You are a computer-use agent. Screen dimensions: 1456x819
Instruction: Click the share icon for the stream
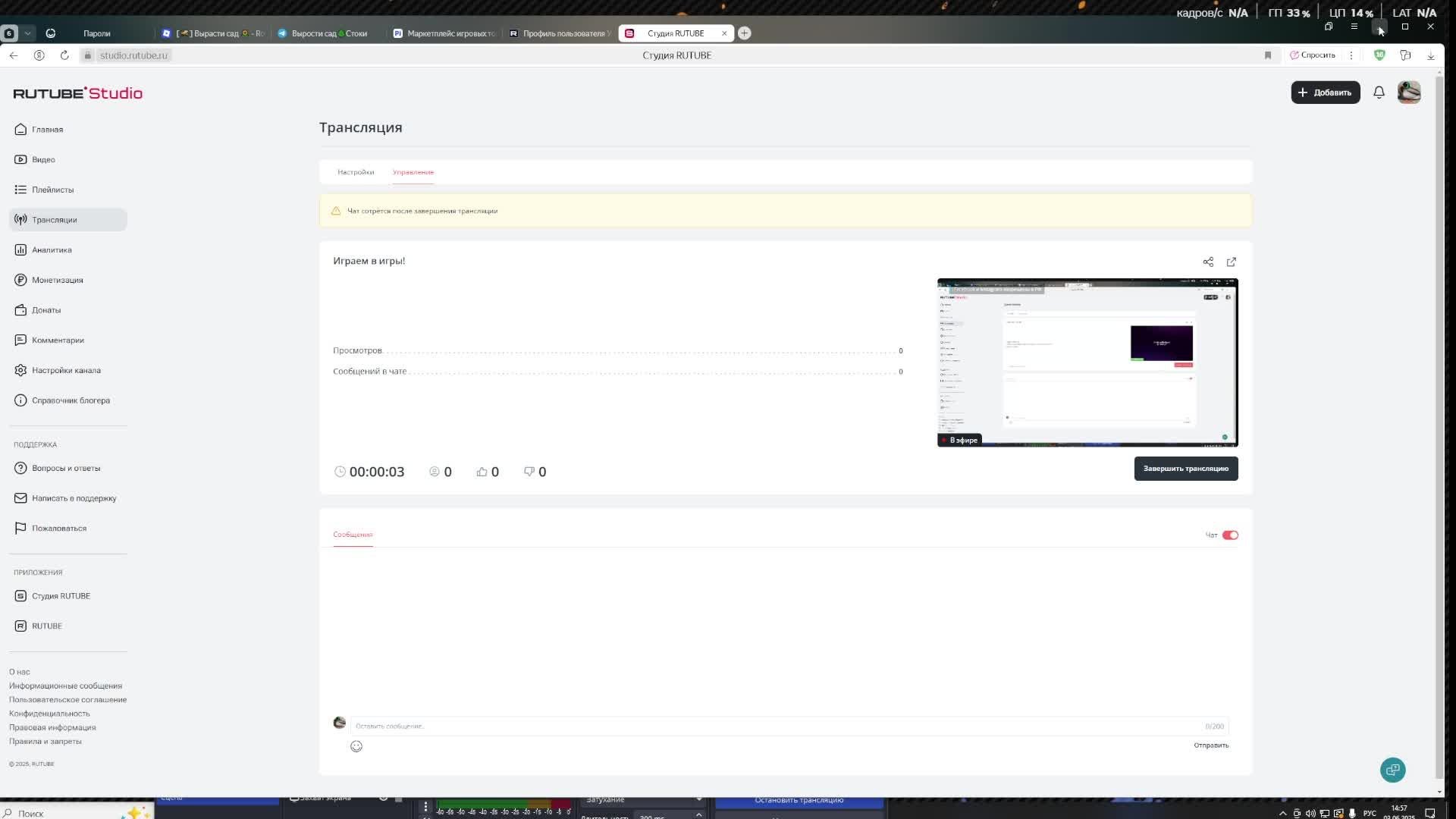click(1208, 262)
